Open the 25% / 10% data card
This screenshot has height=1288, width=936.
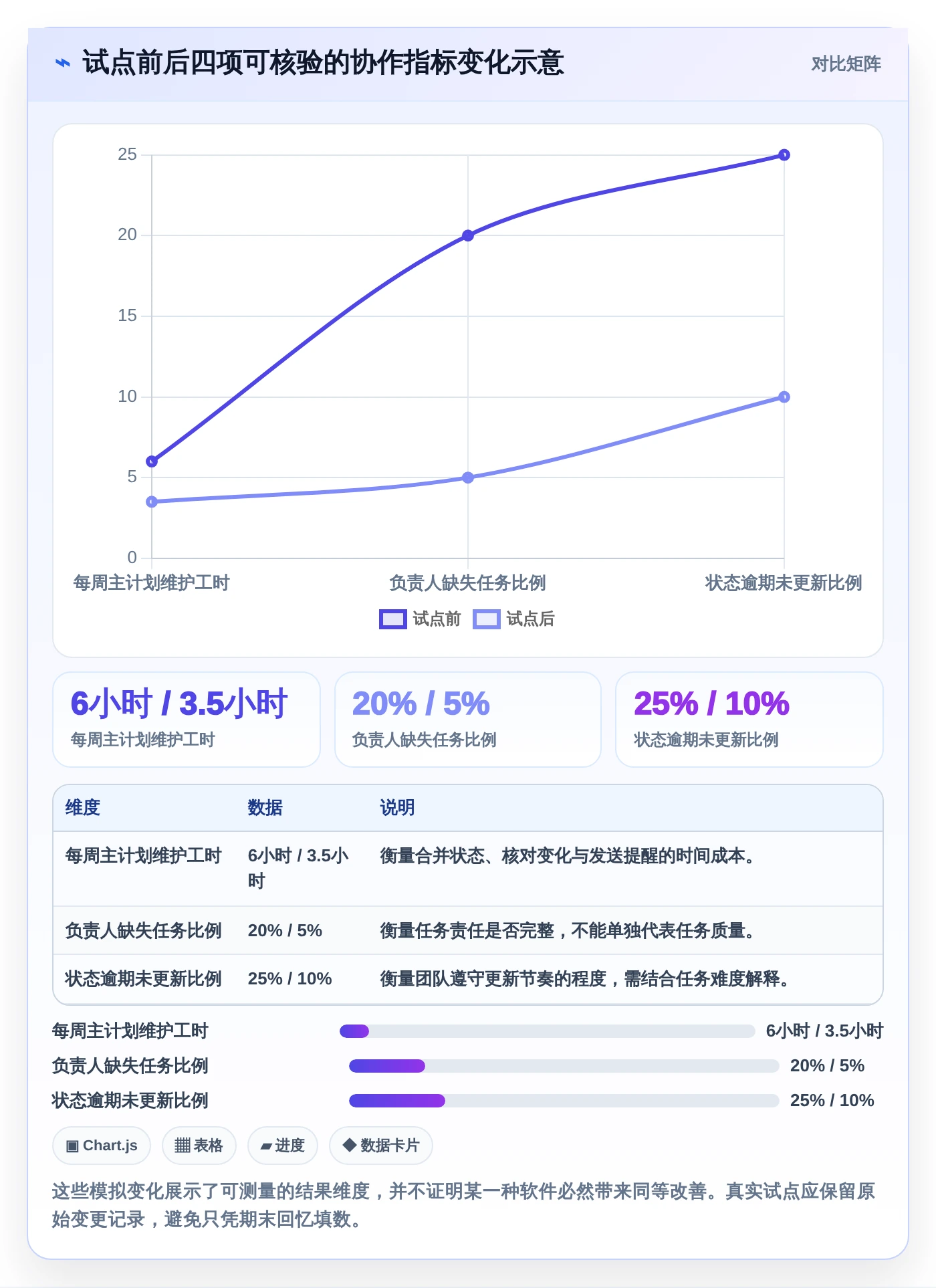(x=749, y=720)
